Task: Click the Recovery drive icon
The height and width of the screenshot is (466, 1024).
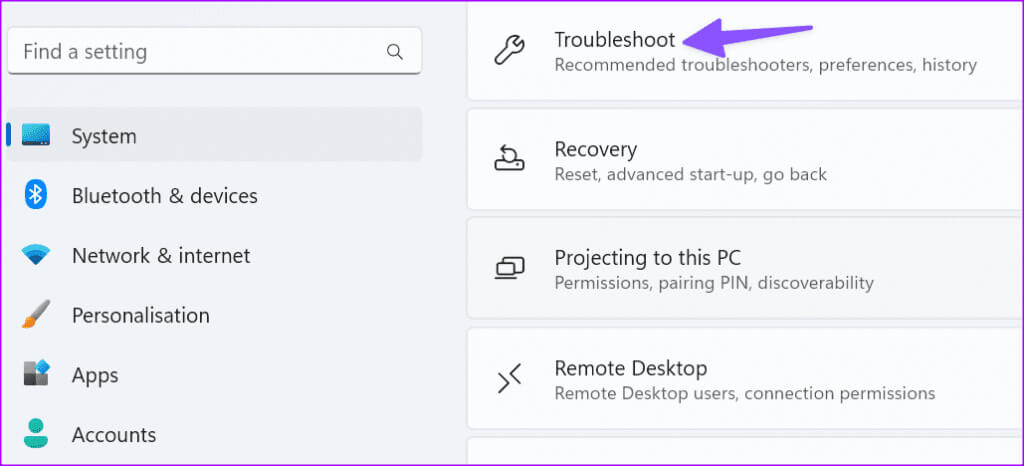Action: tap(509, 158)
